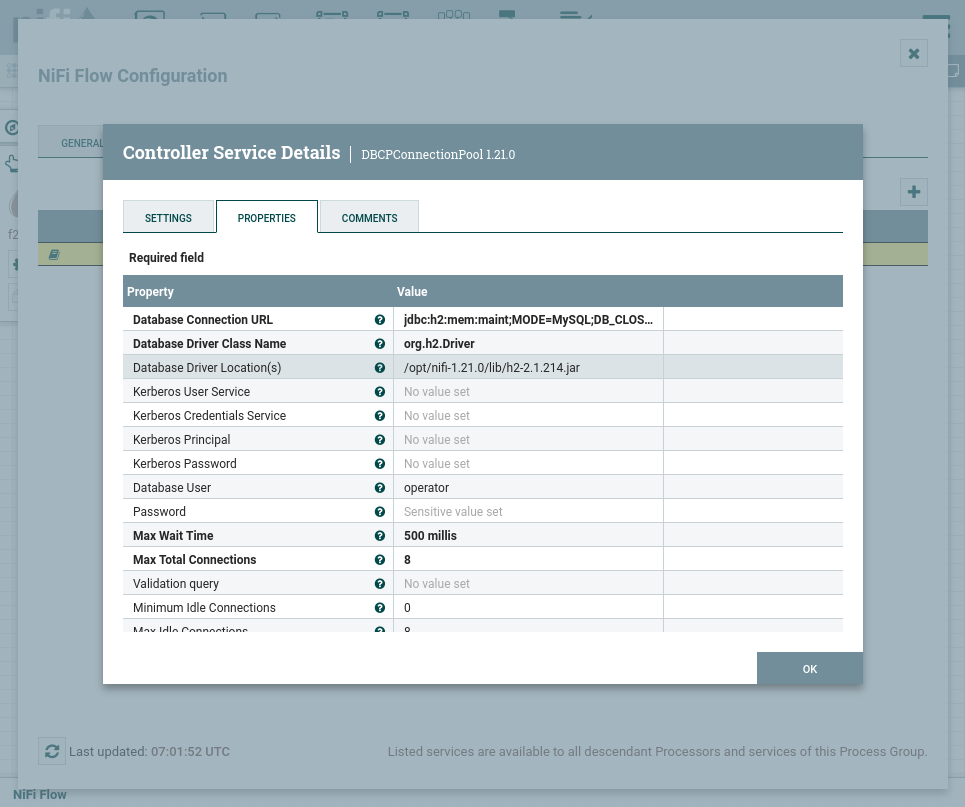Confirm the dialog with the OK button
This screenshot has height=807, width=965.
809,668
